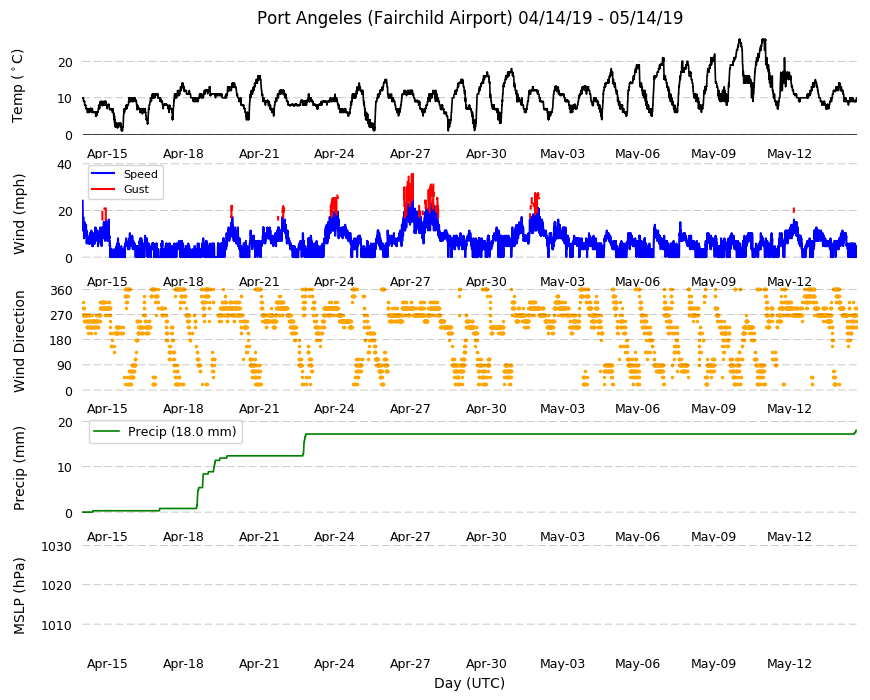Select the red Gust legend line
The width and height of the screenshot is (870, 700).
pyautogui.click(x=103, y=189)
